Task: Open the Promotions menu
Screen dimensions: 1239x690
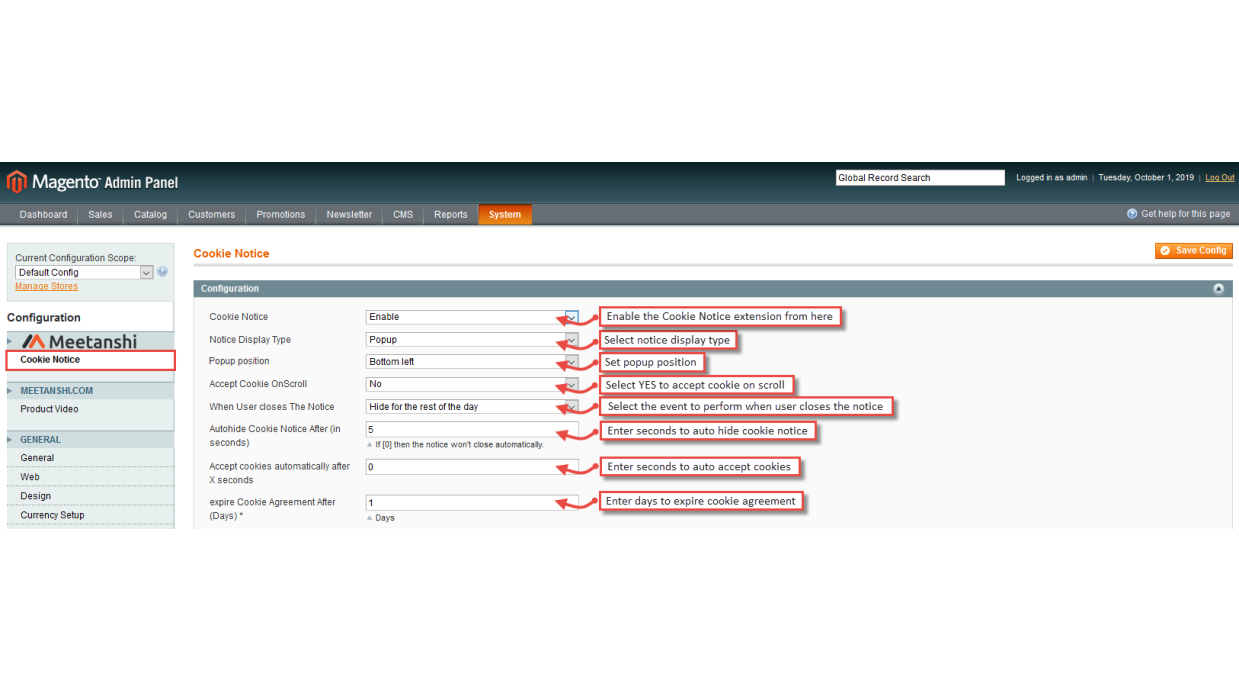Action: tap(280, 215)
